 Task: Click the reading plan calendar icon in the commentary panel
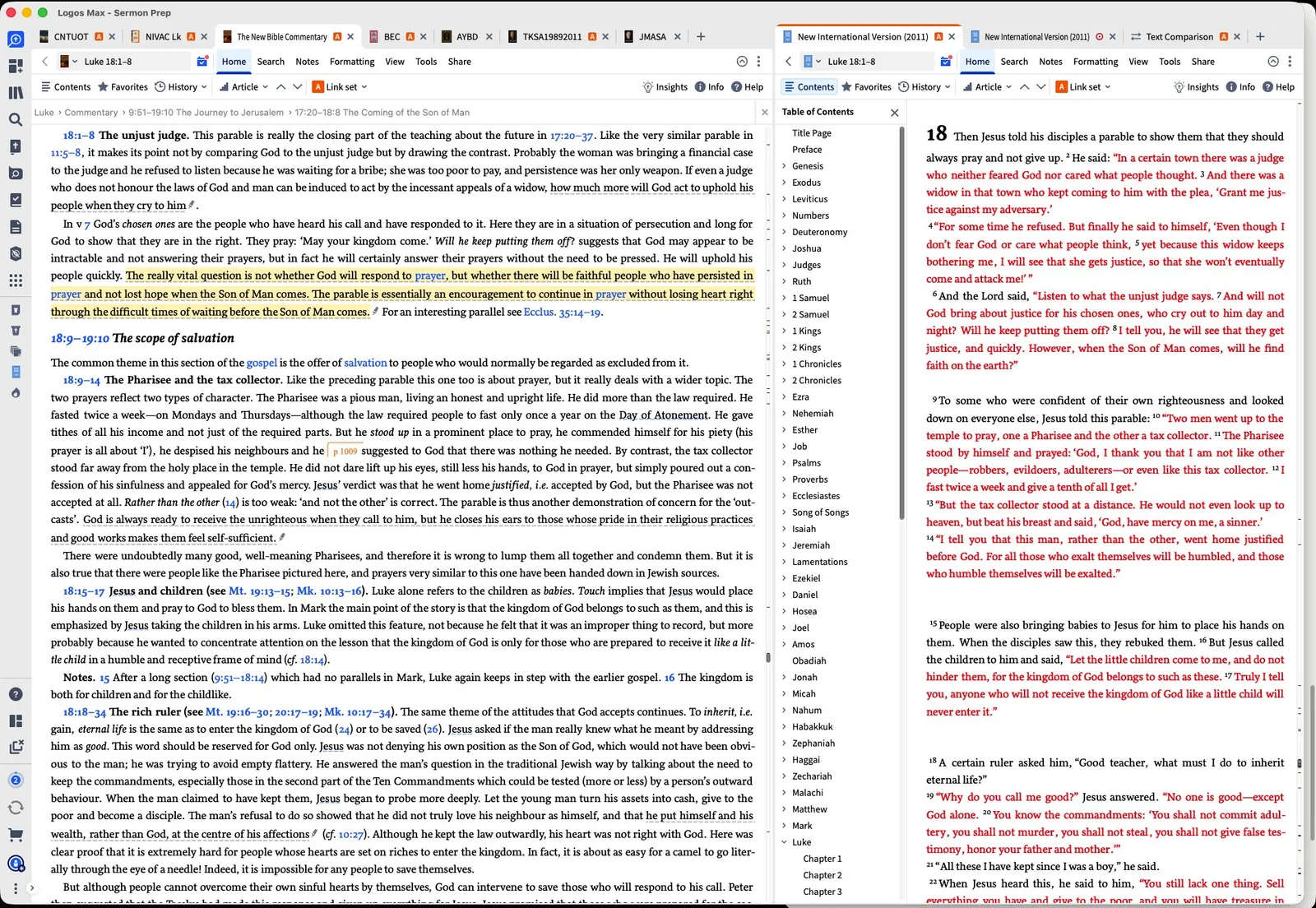point(202,61)
